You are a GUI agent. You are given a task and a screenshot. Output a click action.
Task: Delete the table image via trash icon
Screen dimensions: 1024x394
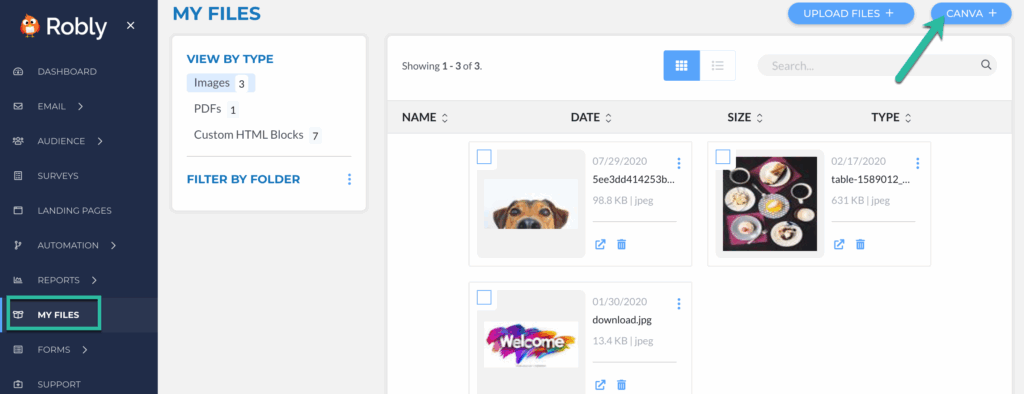[x=861, y=244]
